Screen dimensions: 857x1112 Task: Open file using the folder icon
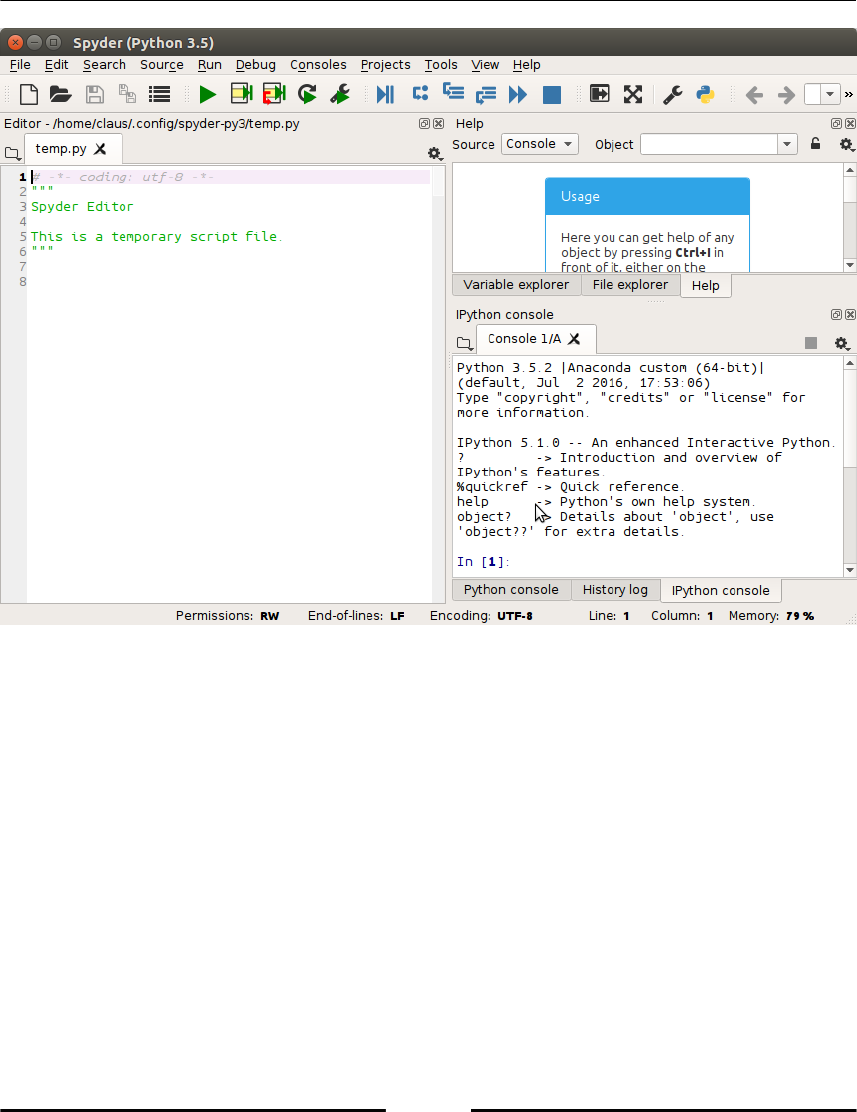pos(61,94)
